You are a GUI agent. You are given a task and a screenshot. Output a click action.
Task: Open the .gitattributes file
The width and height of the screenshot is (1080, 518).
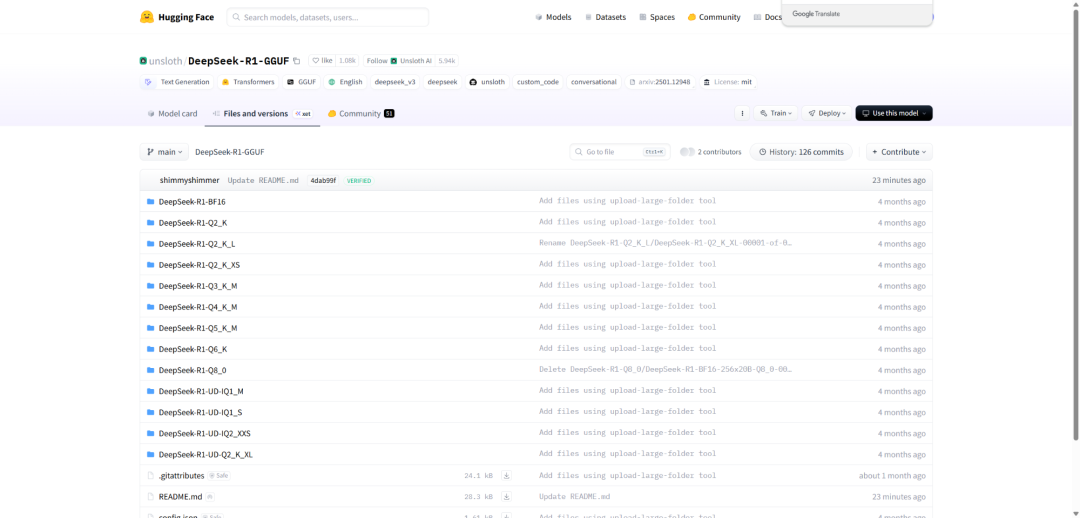pos(181,475)
